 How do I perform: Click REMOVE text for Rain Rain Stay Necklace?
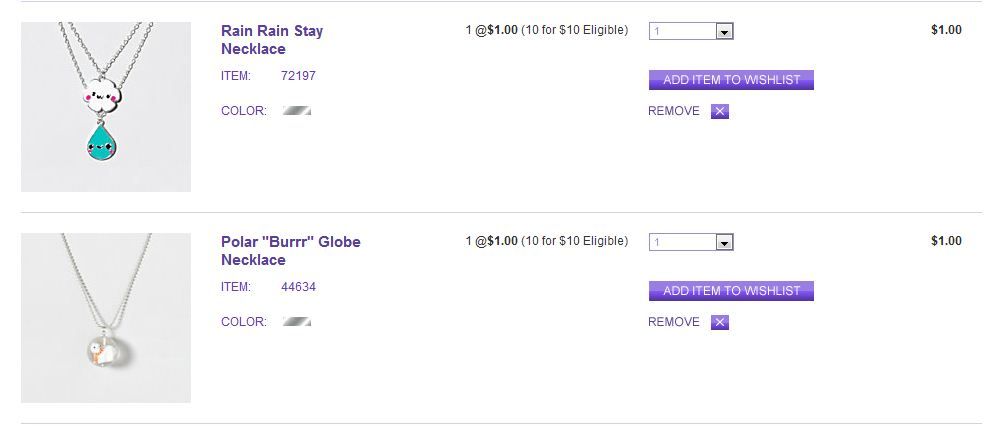point(674,111)
